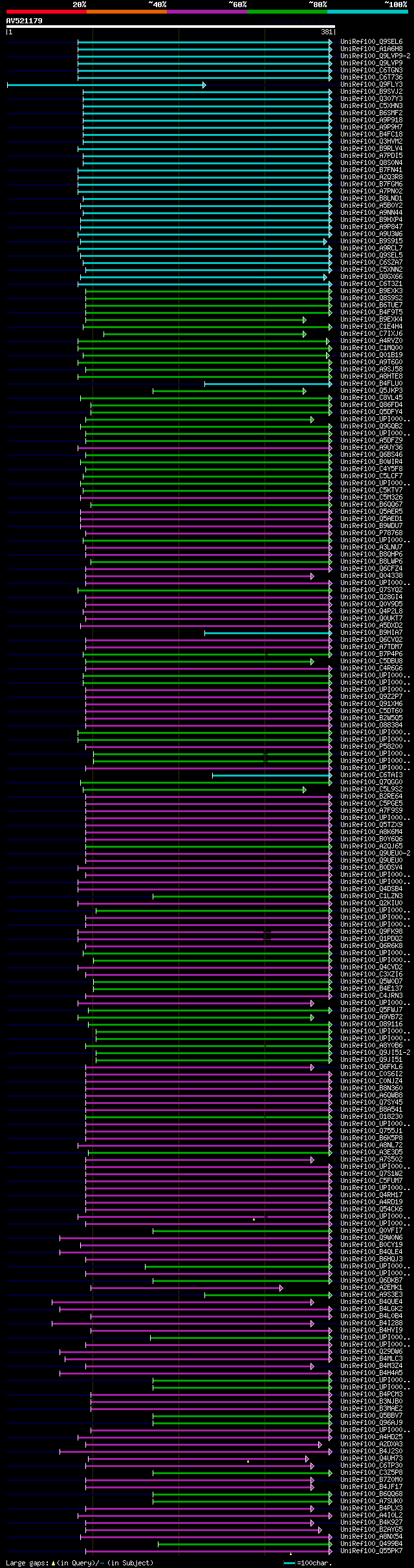Open hit UniRef100_Q9LVP9-2
The width and height of the screenshot is (414, 1568).
click(375, 56)
